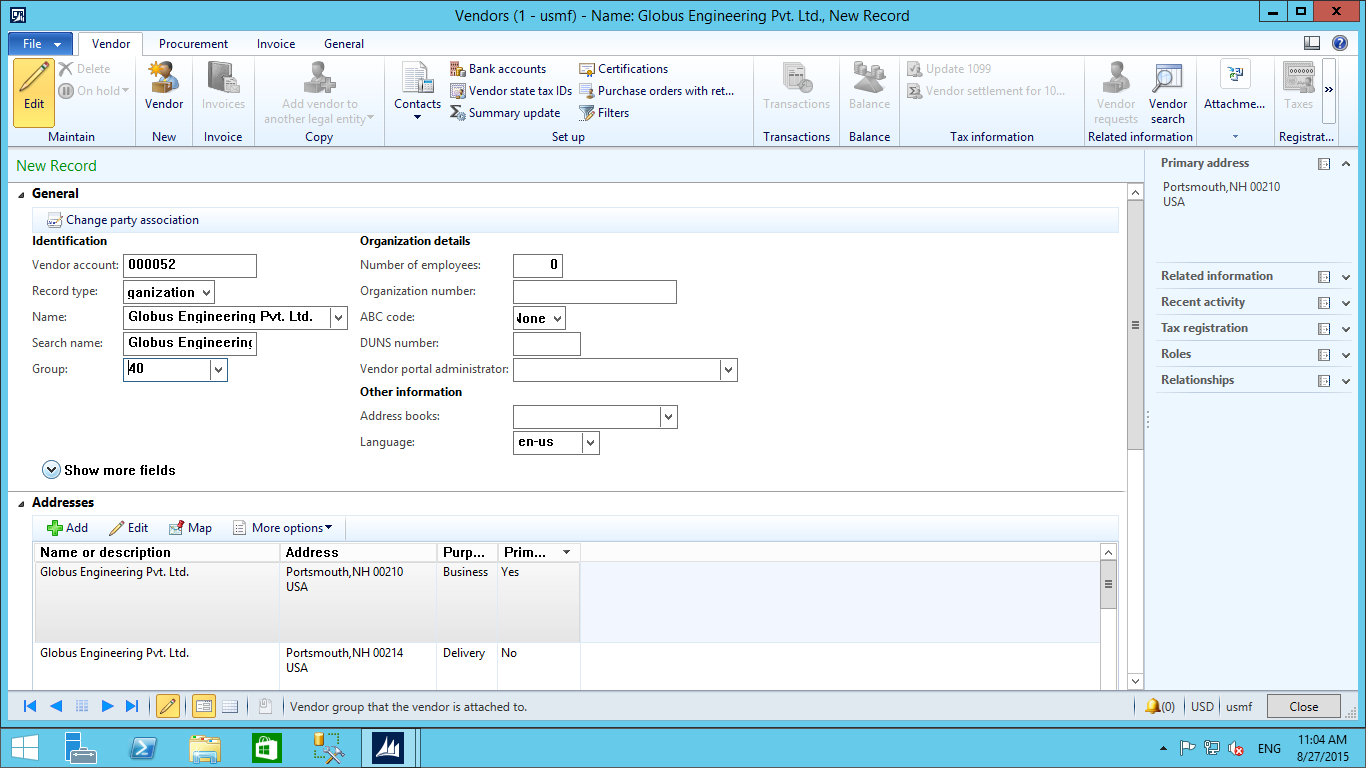The height and width of the screenshot is (768, 1366).
Task: Open the PowerShell taskbar icon
Action: (143, 748)
